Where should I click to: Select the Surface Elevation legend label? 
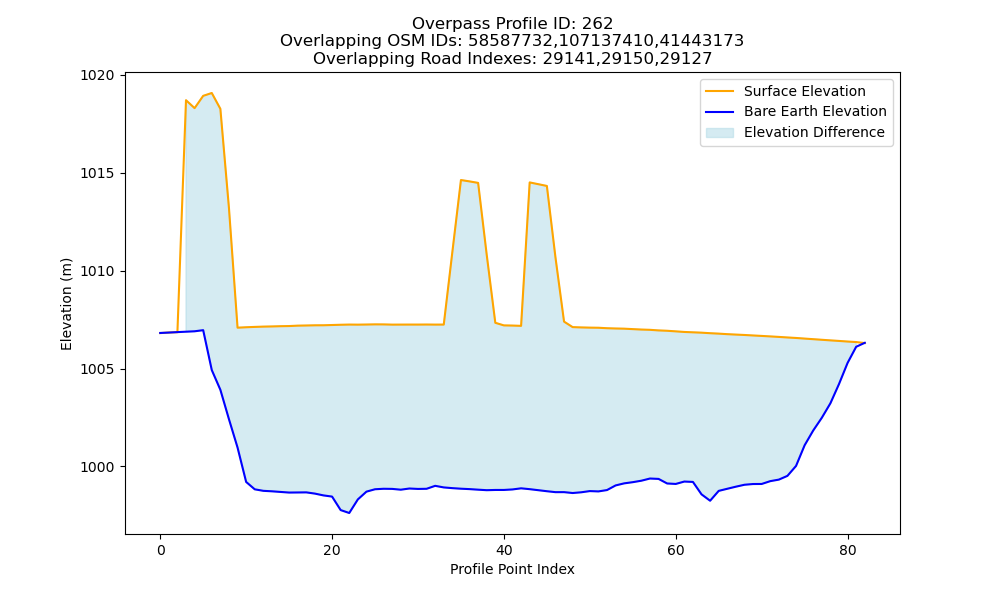pos(804,91)
